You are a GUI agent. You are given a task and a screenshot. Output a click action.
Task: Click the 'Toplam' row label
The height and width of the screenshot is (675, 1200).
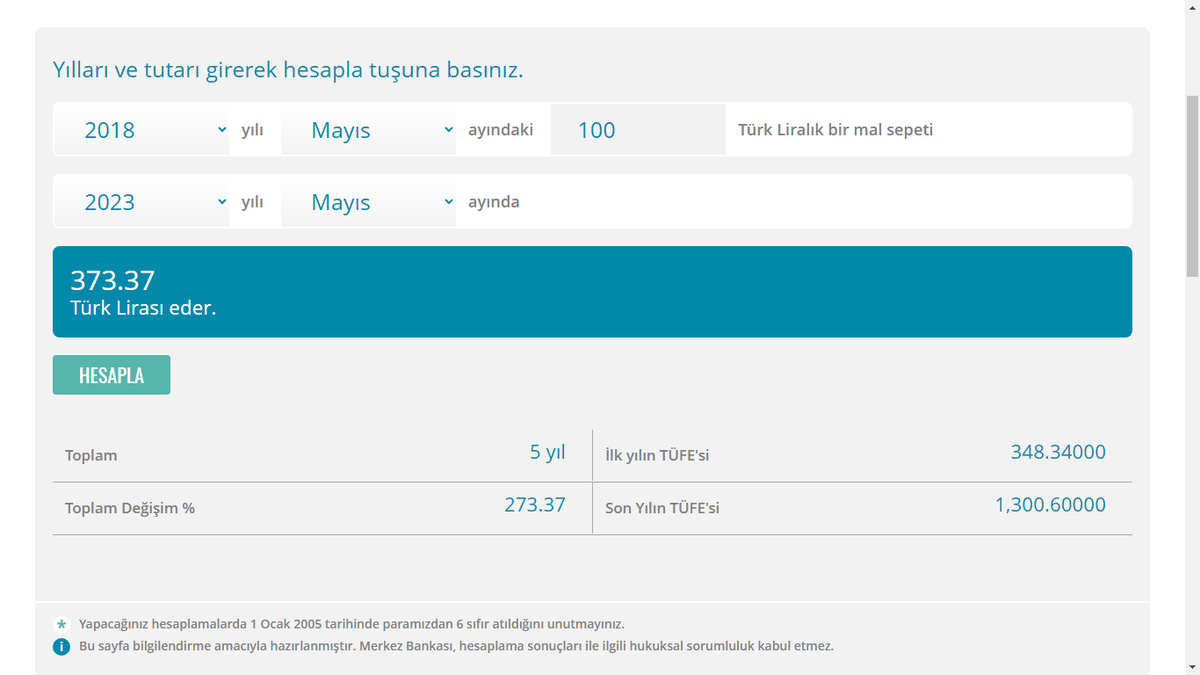[91, 455]
